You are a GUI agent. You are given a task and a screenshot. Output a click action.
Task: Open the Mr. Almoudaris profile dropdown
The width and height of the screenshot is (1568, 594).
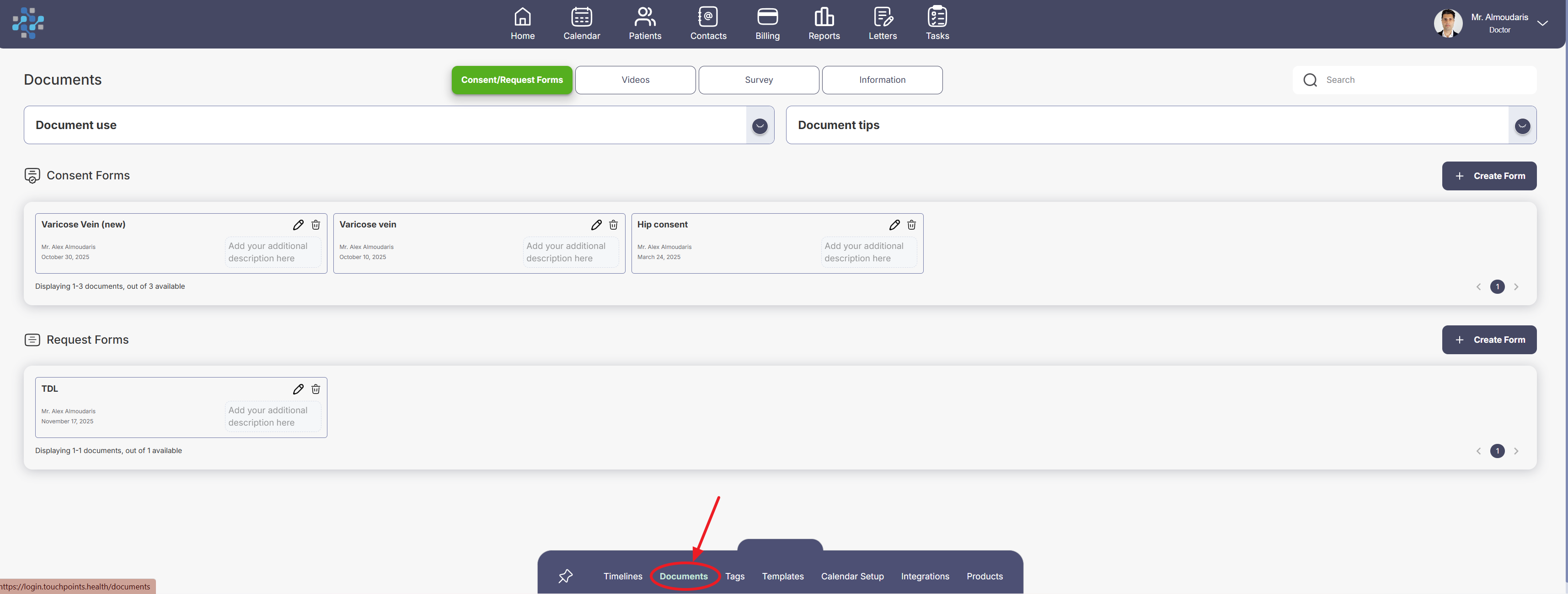1542,24
